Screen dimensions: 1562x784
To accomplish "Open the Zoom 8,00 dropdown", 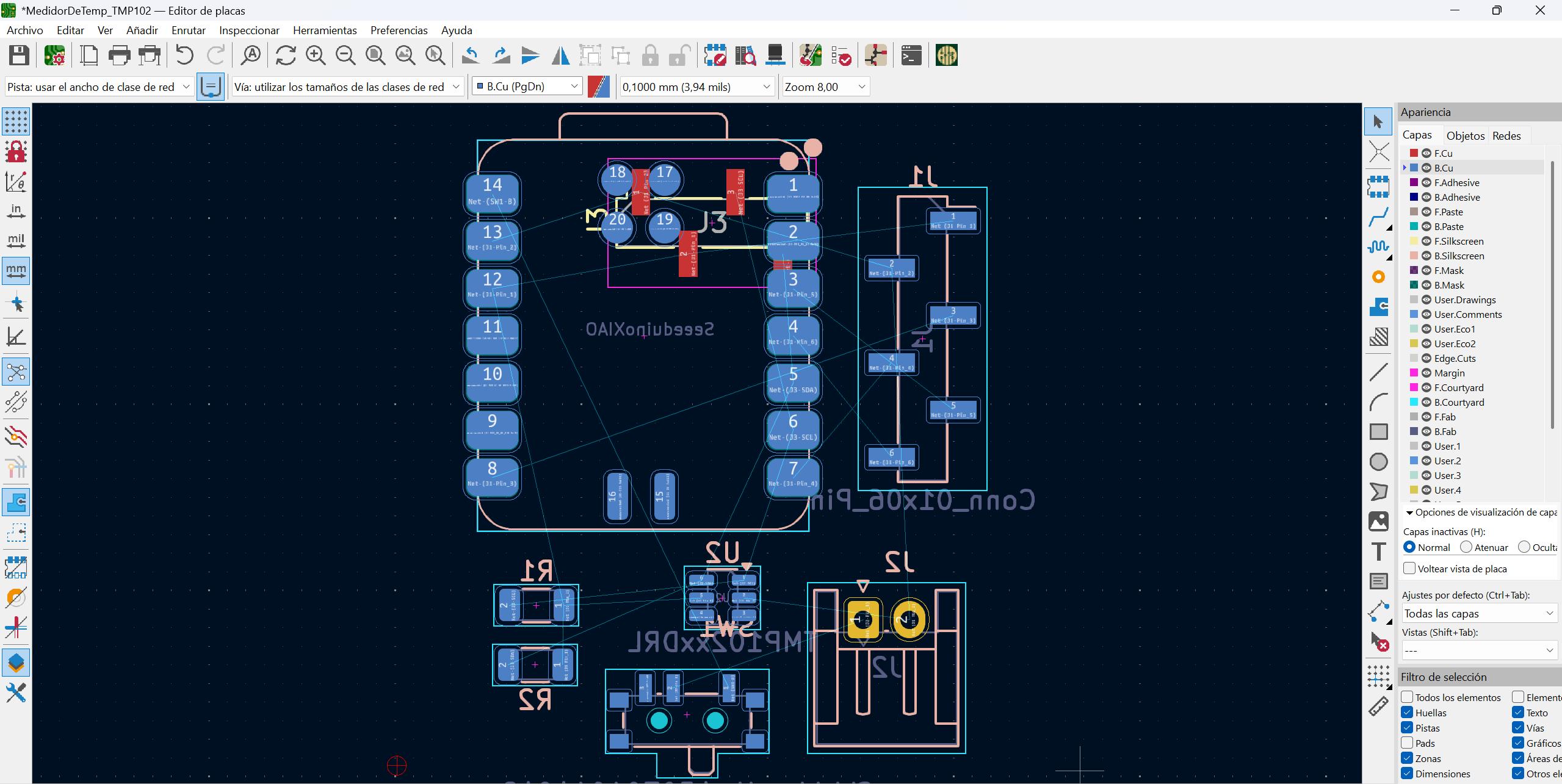I will pos(825,87).
